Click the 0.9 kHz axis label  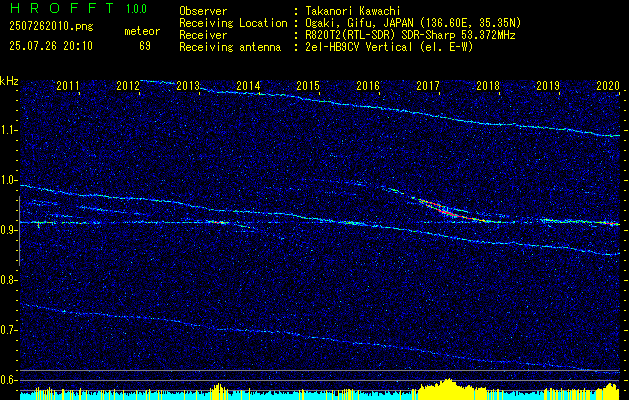pos(8,230)
